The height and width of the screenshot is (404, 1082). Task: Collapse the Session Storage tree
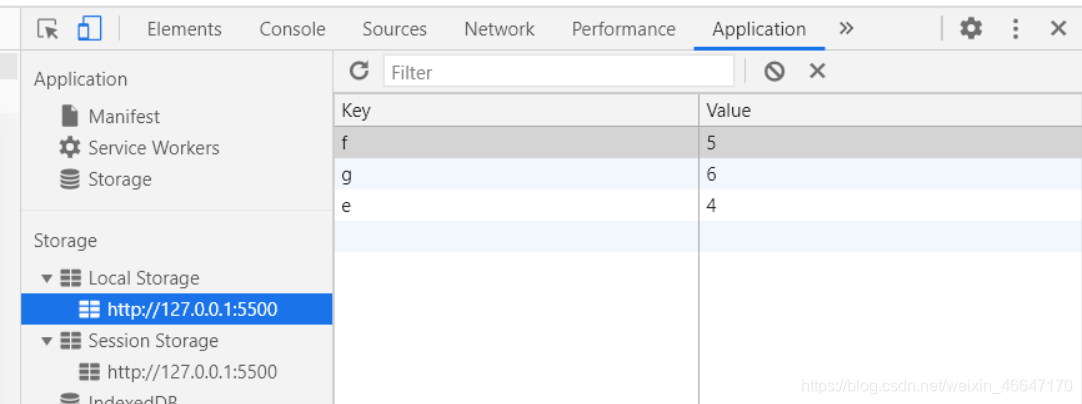tap(47, 341)
